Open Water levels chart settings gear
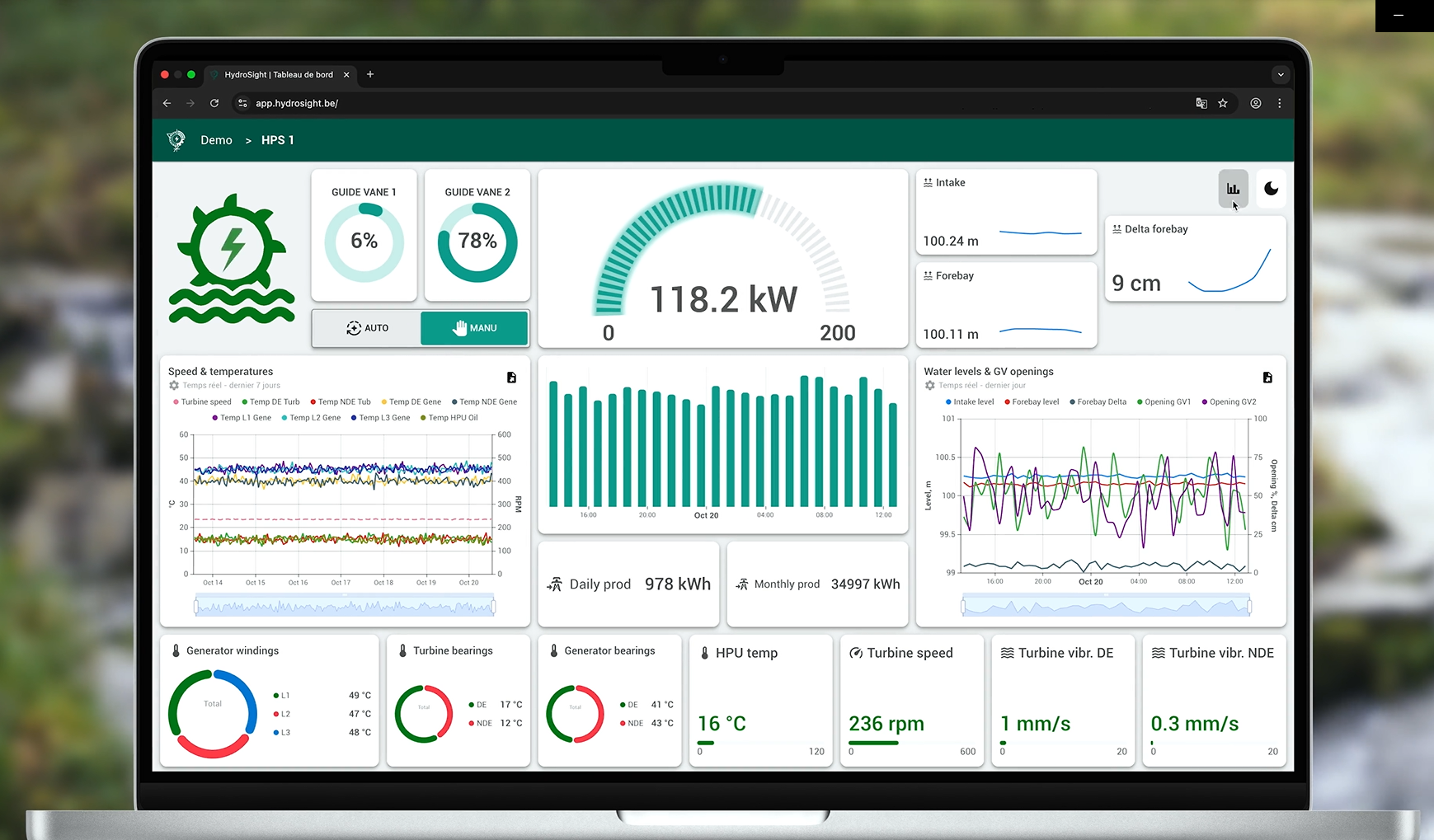Screen dimensions: 1434x840 click(x=929, y=385)
